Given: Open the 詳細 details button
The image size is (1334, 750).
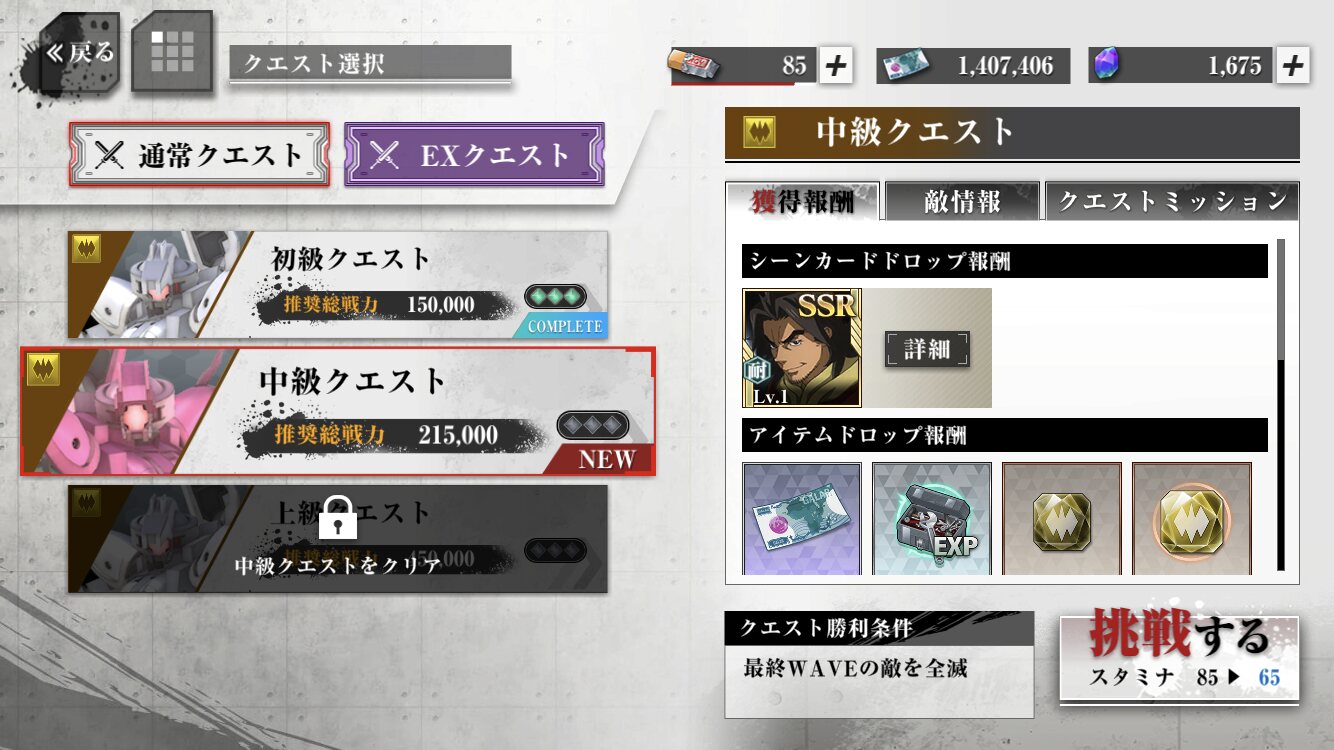Looking at the screenshot, I should pyautogui.click(x=927, y=348).
